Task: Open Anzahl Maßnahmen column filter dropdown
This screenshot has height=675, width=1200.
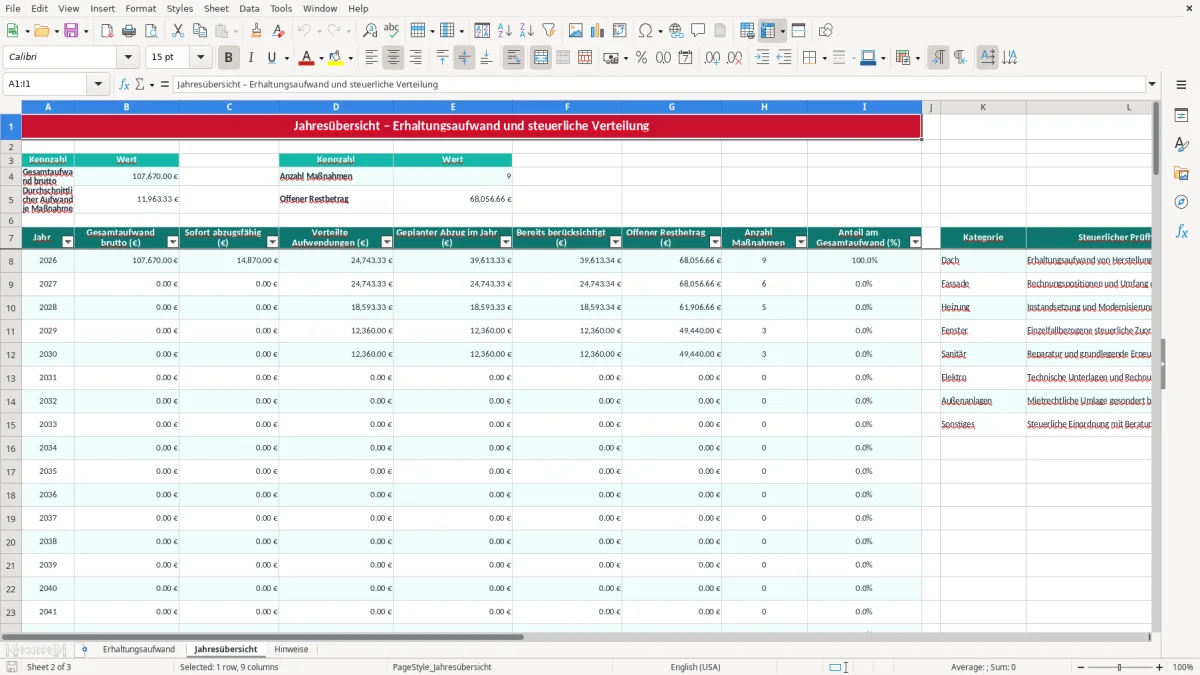Action: [x=801, y=242]
